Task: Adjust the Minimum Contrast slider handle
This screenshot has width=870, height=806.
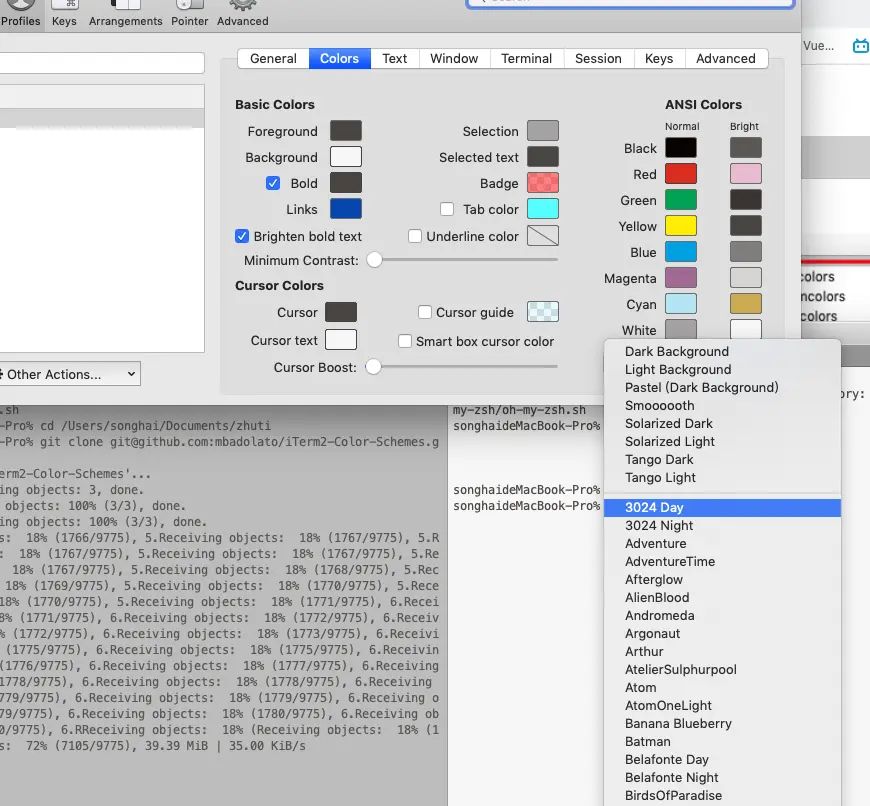Action: (x=375, y=259)
